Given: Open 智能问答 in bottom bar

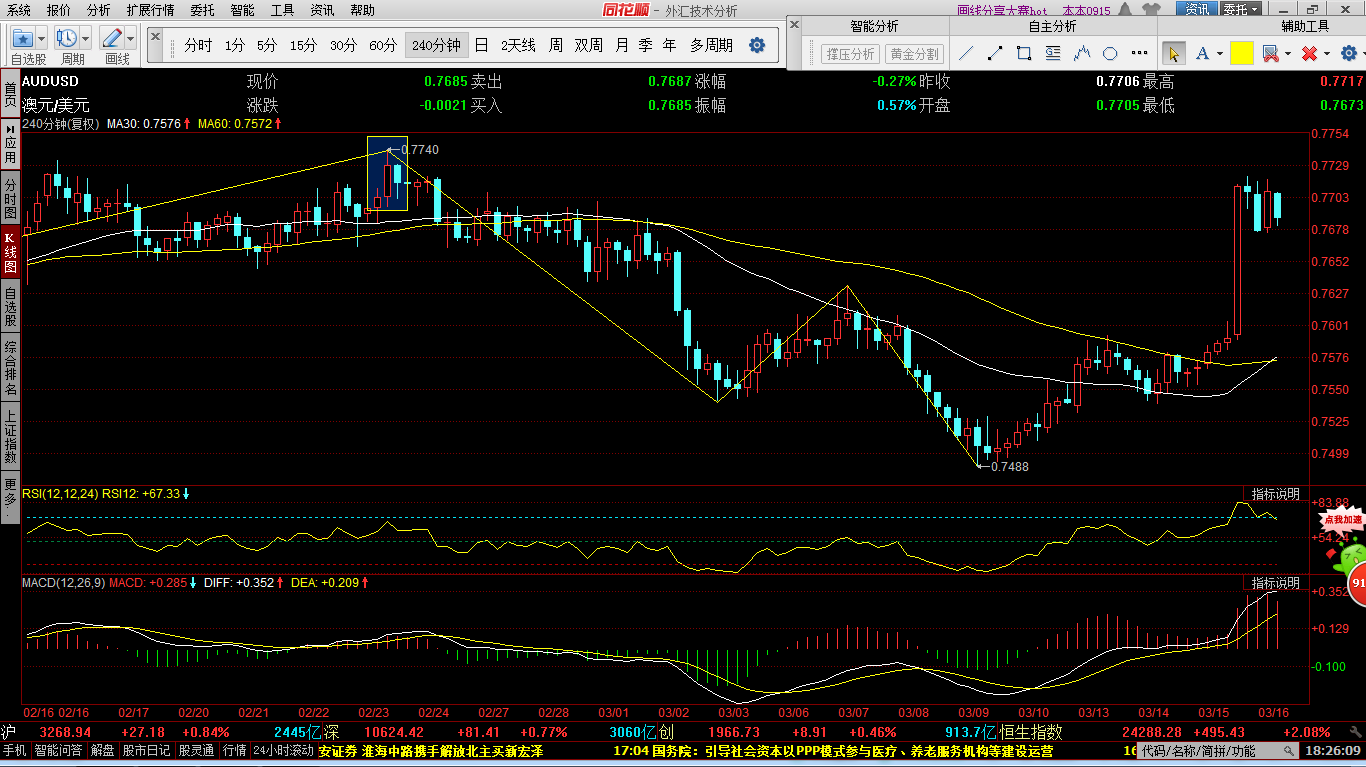Looking at the screenshot, I should point(59,750).
